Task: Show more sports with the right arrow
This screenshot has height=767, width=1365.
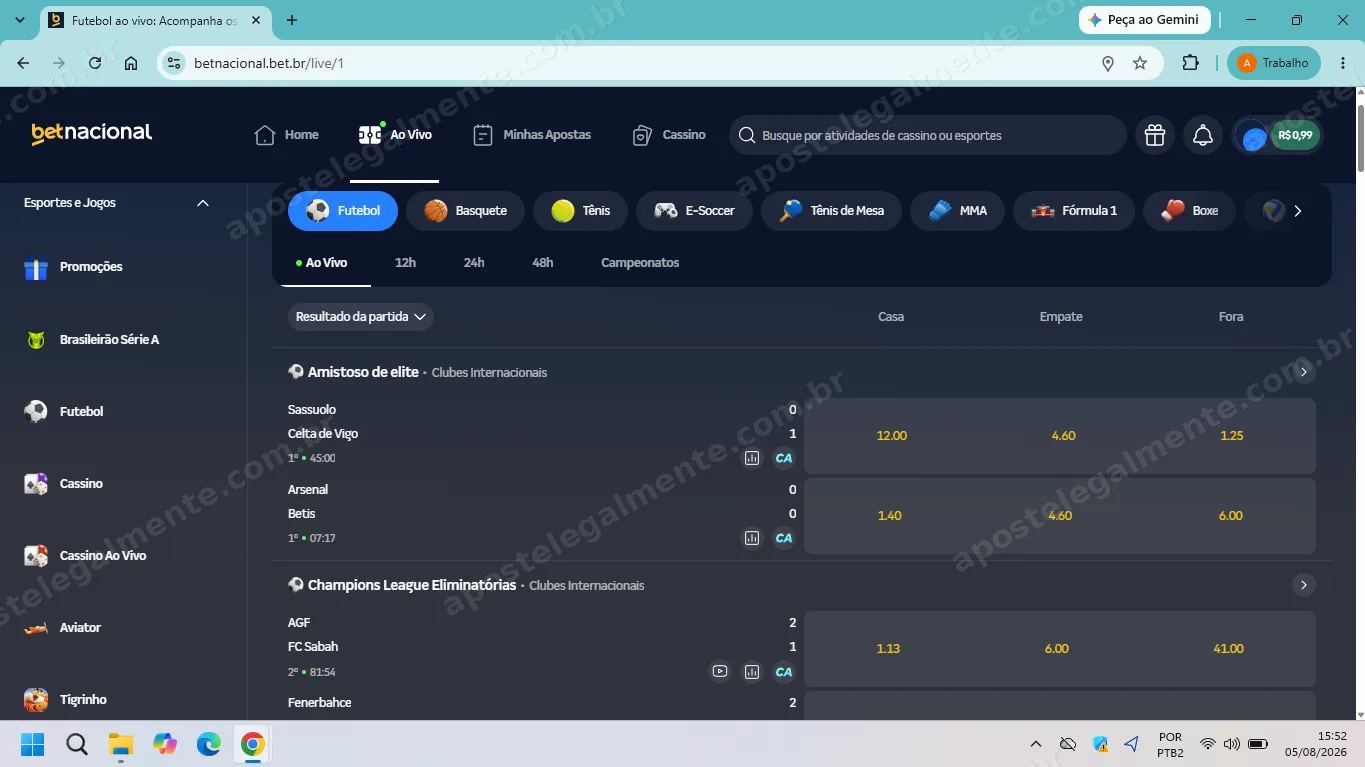Action: click(x=1298, y=211)
